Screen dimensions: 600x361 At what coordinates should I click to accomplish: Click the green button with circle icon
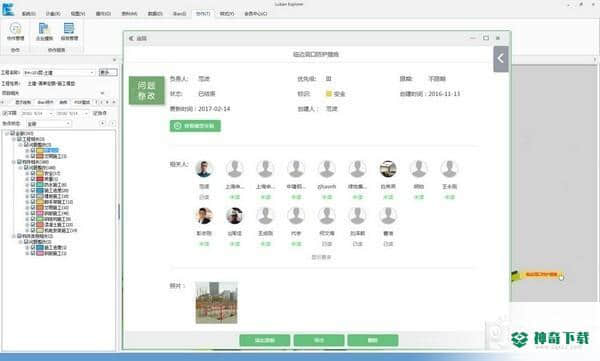195,126
